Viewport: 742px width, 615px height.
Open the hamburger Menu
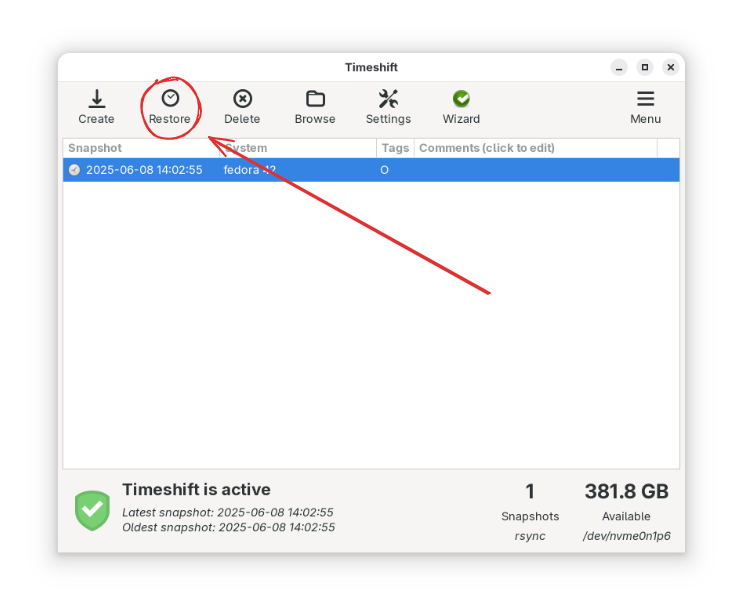[x=645, y=107]
